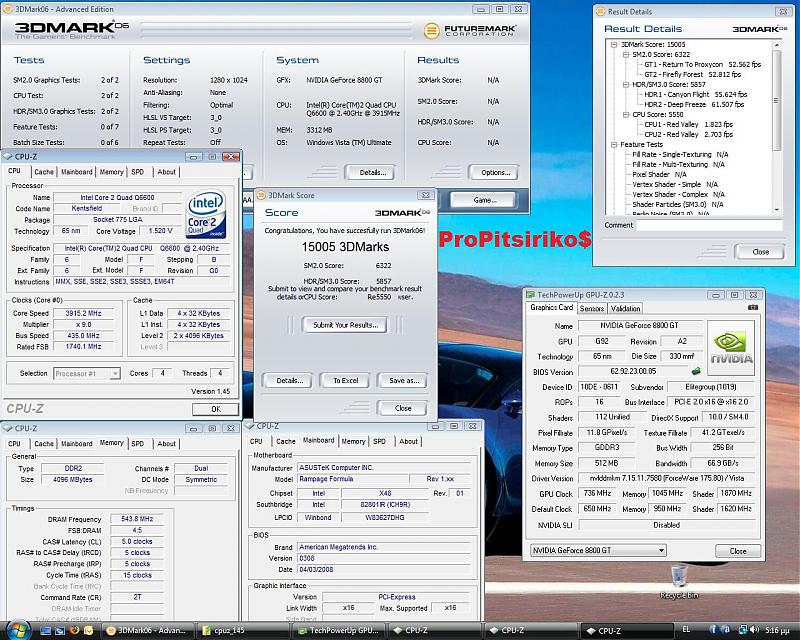Click Submit Your Results button
The image size is (800, 640).
click(x=345, y=325)
